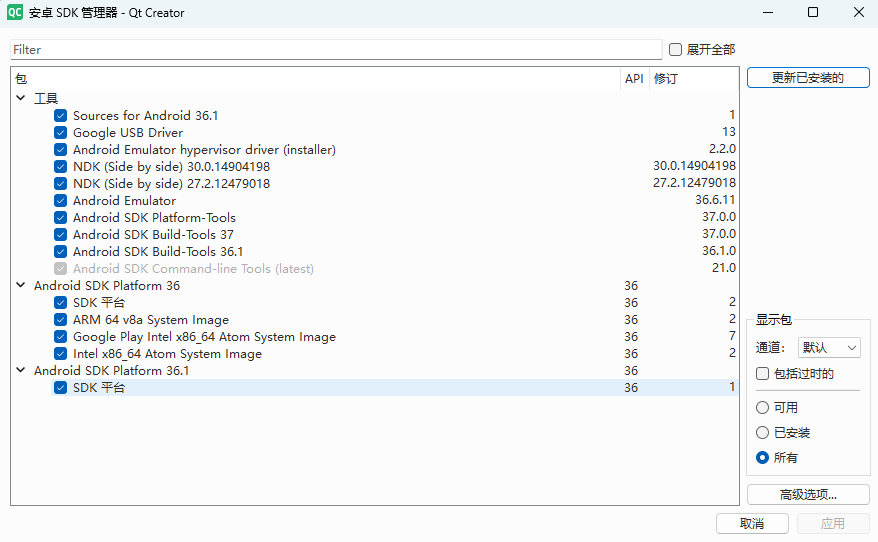This screenshot has height=542, width=878.
Task: Click the API column header
Action: point(634,79)
